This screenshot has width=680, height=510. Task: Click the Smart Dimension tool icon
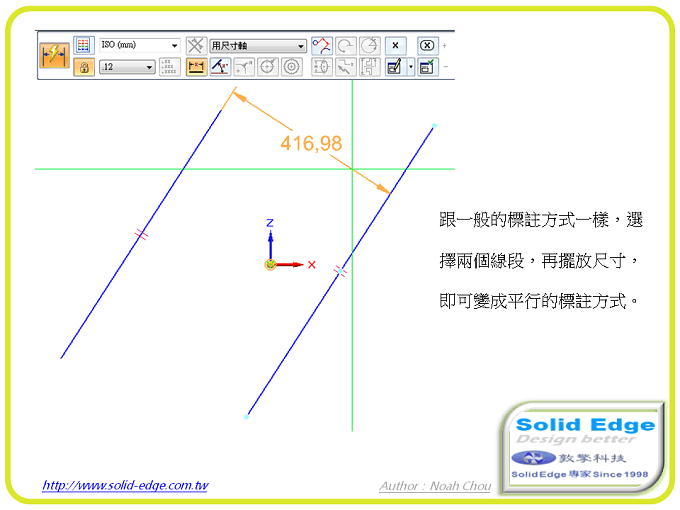pyautogui.click(x=54, y=55)
